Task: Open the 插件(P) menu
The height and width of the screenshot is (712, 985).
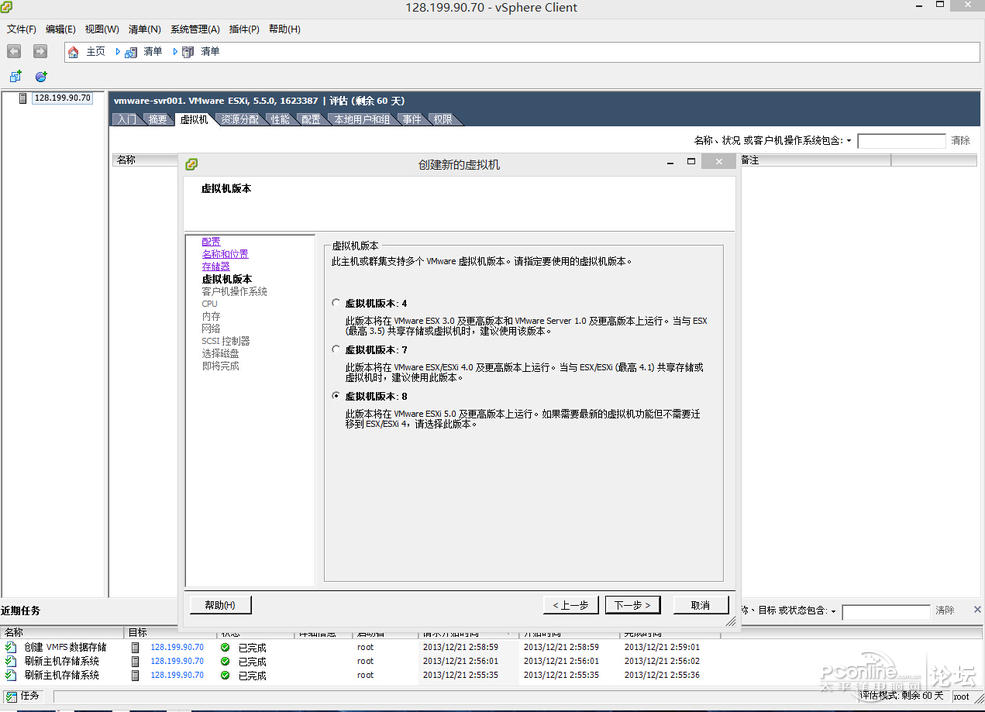Action: [244, 29]
